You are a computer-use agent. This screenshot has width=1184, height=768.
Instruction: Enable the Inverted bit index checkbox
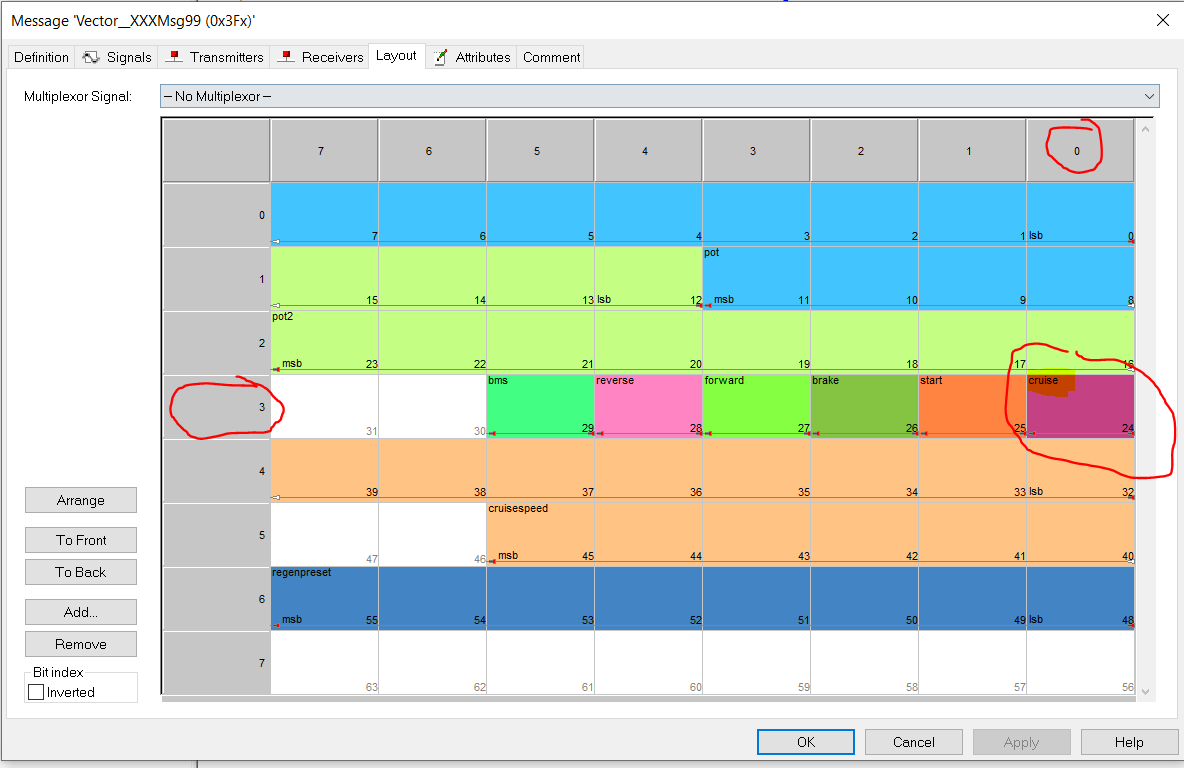coord(37,692)
